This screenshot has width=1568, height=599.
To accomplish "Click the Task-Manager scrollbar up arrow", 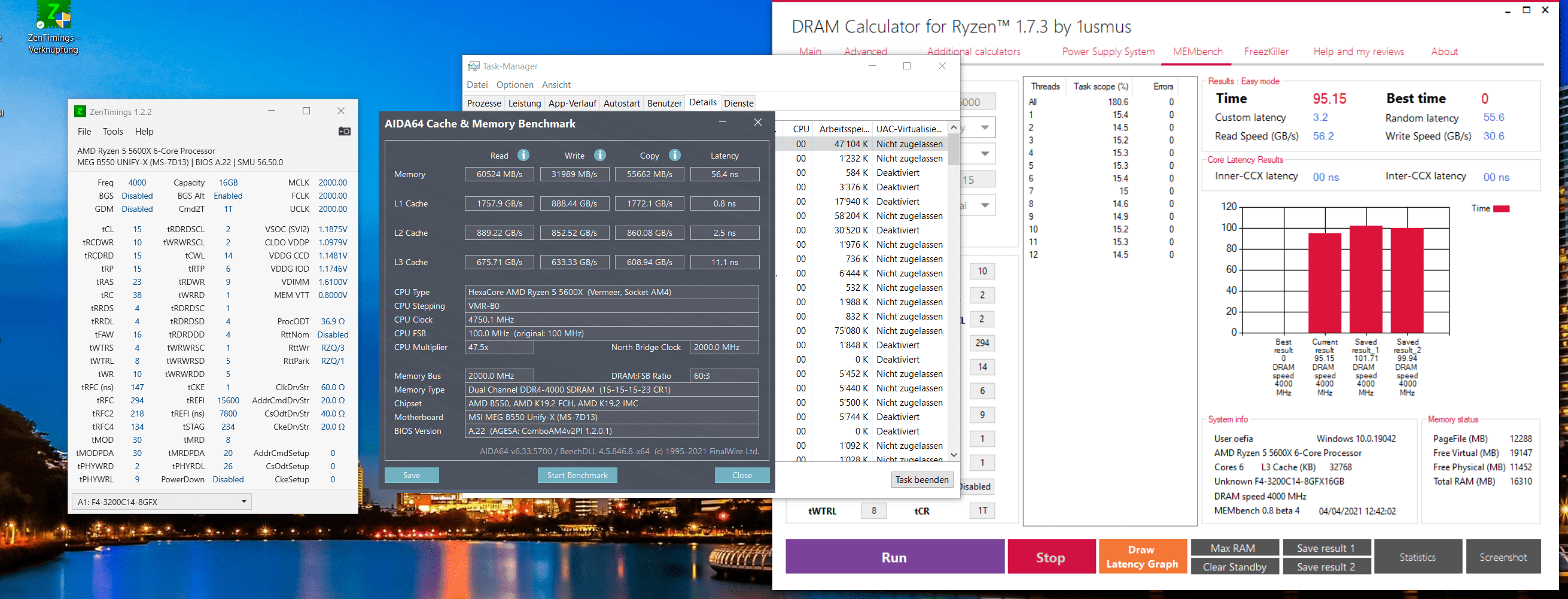I will point(953,127).
